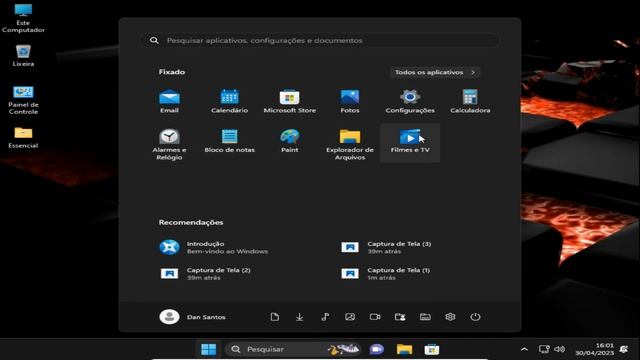This screenshot has width=640, height=360.
Task: Open Downloads folder shortcut in Start footer
Action: (x=300, y=317)
